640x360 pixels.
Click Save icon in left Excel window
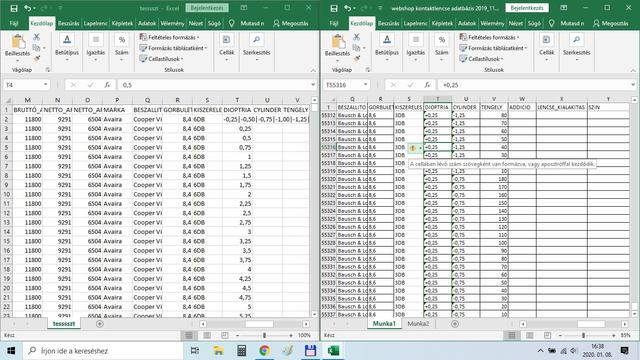click(14, 8)
